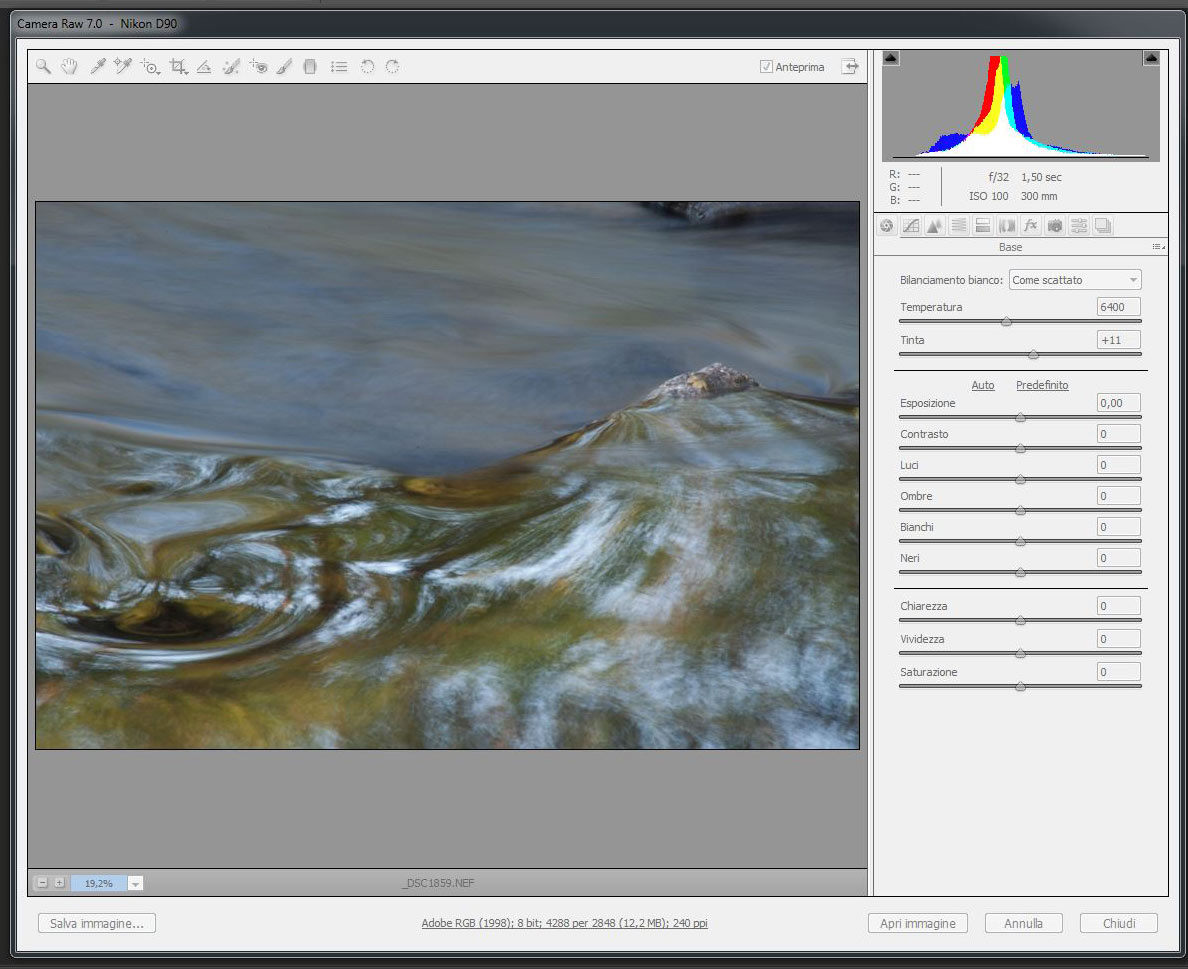The image size is (1188, 969).
Task: Select the Adjustment Brush tool
Action: pos(284,67)
